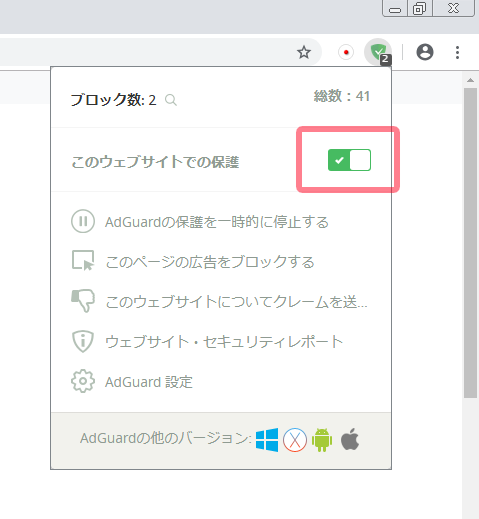Image resolution: width=479 pixels, height=519 pixels.
Task: Select このページの広告をブロックする
Action: coord(210,262)
